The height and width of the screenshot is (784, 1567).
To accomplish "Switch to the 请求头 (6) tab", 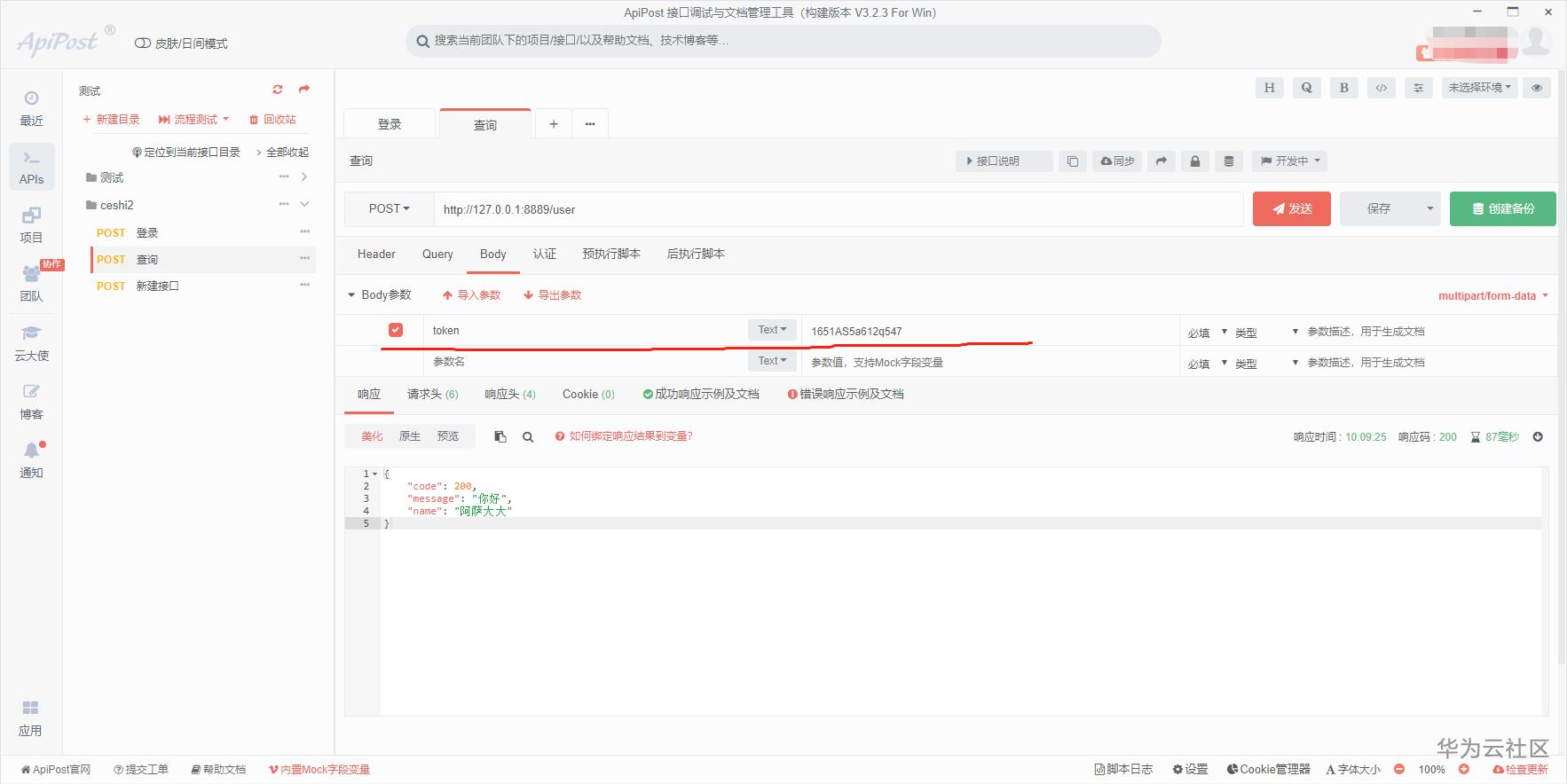I will (x=432, y=395).
